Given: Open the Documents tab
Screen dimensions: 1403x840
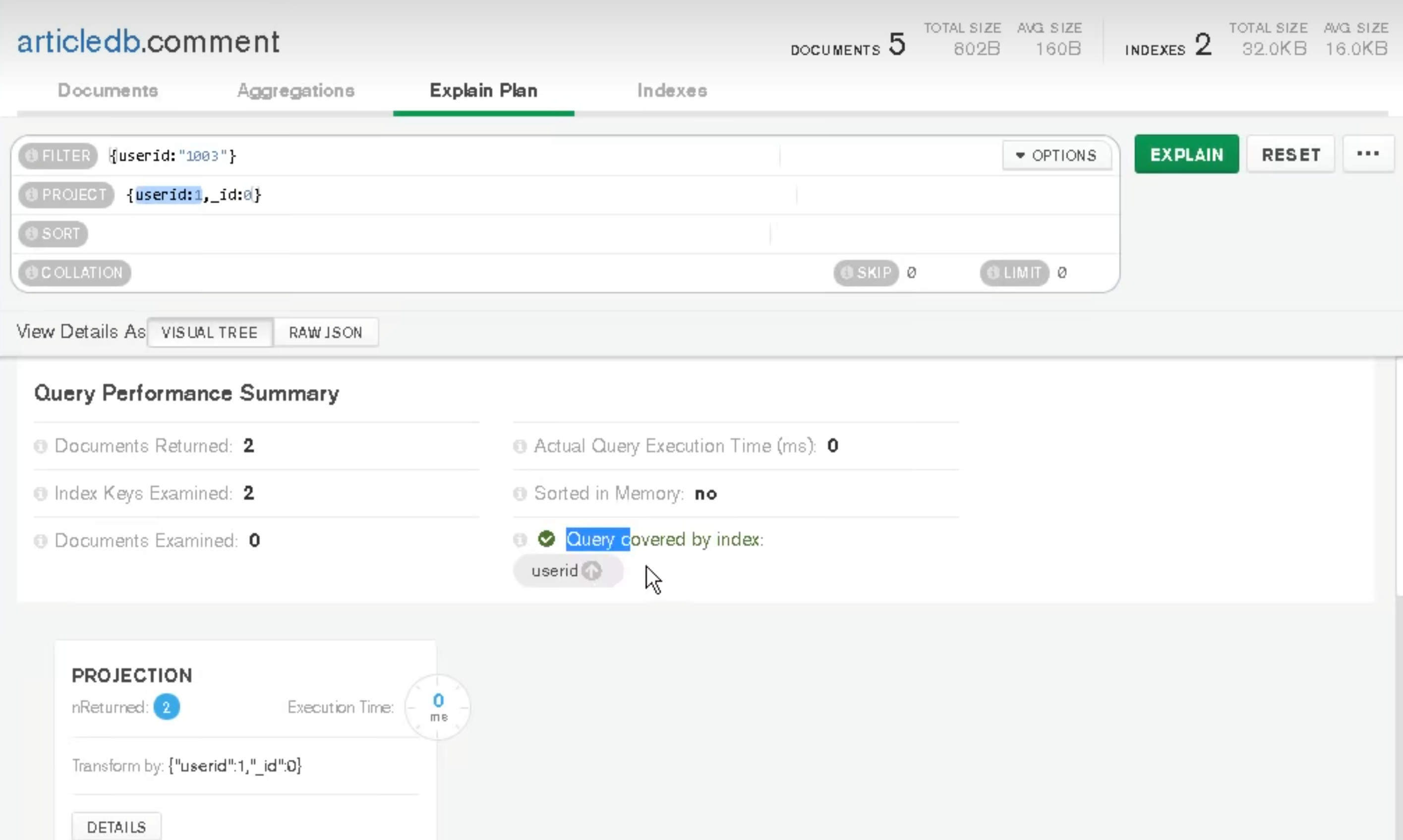Looking at the screenshot, I should coord(108,91).
